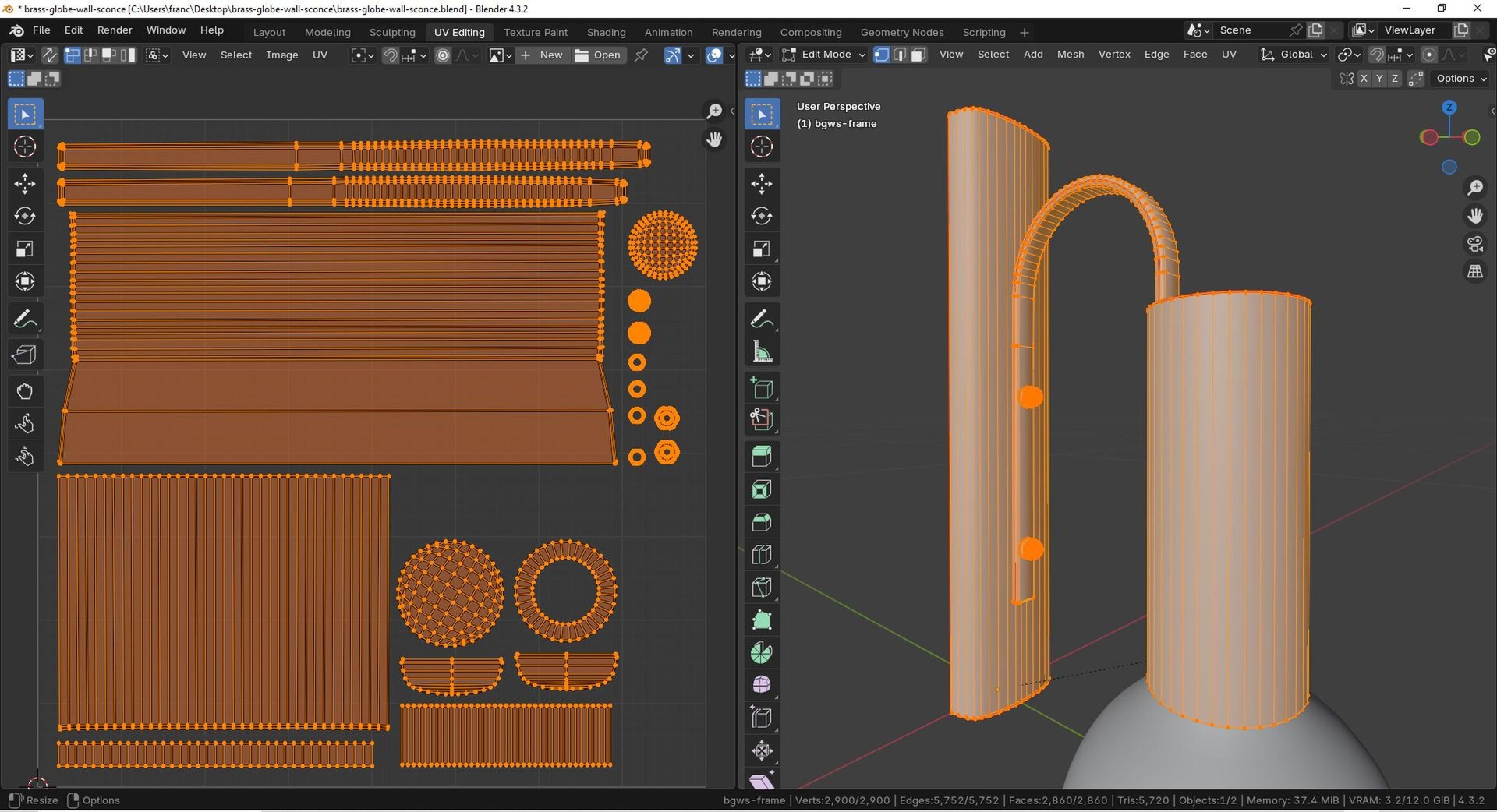Open the Global transform orientation dropdown
Screen dimensions: 1497x812
1294,55
